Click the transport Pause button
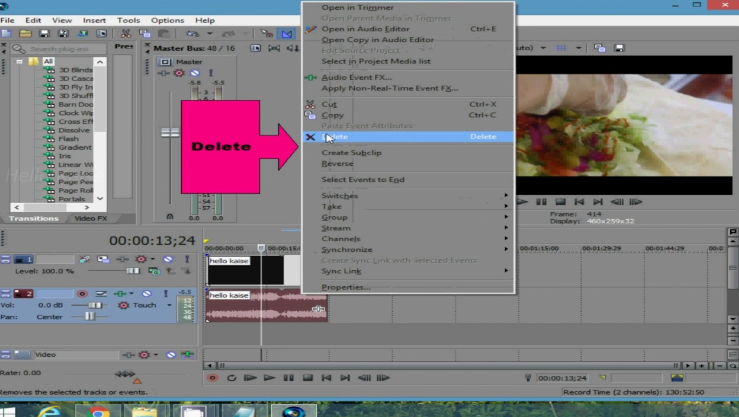The width and height of the screenshot is (739, 417). click(288, 378)
